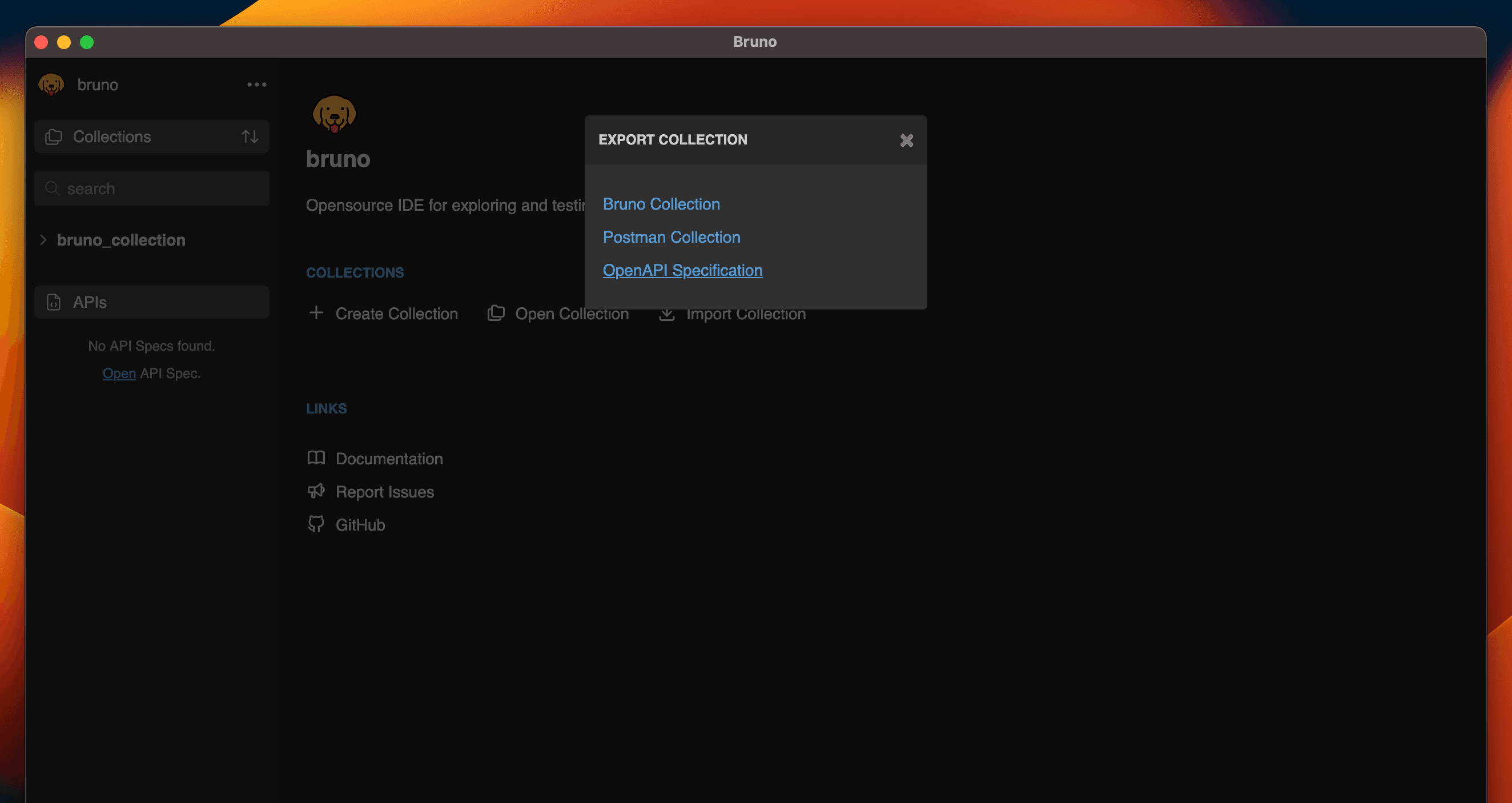
Task: Select the bruno_collection tree row
Action: tap(151, 239)
